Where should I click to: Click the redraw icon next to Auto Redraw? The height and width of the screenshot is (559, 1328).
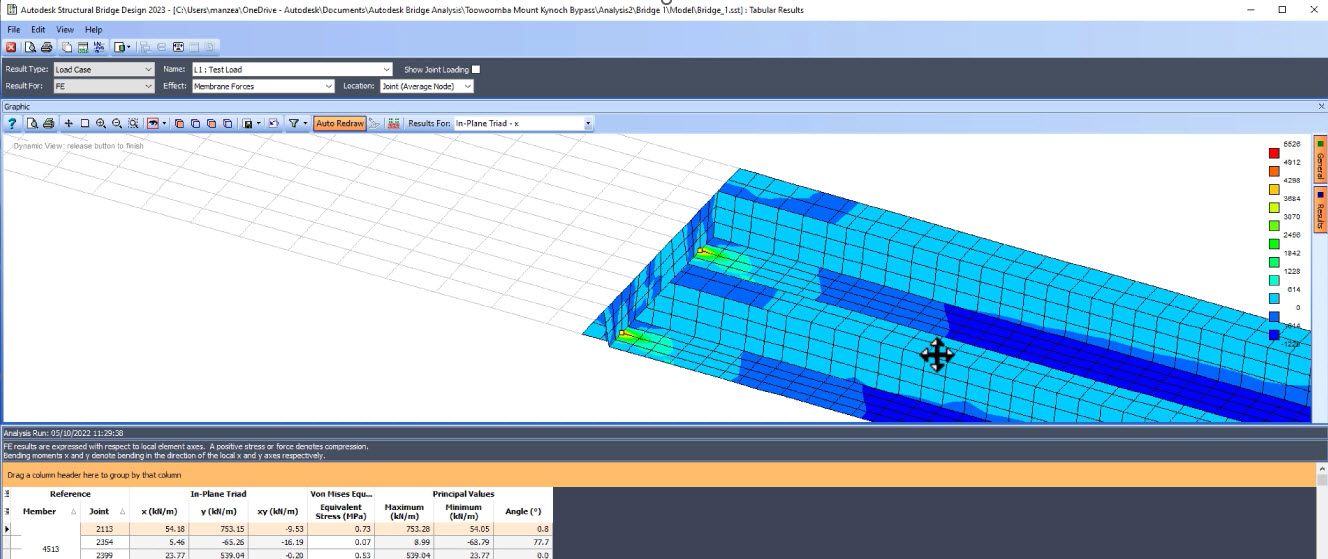click(374, 123)
